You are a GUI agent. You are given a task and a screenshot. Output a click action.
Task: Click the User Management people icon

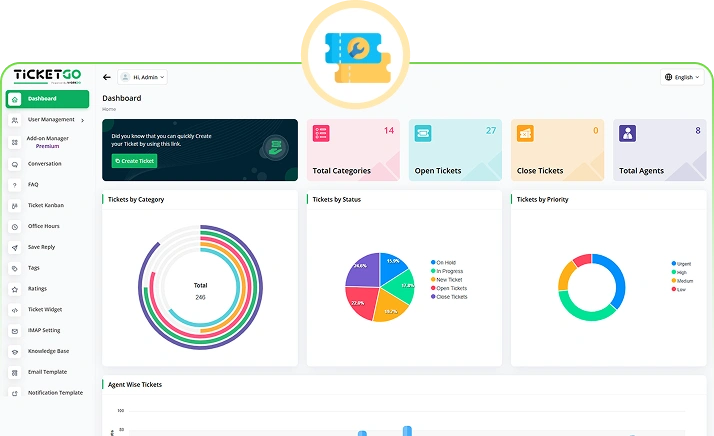click(x=15, y=120)
